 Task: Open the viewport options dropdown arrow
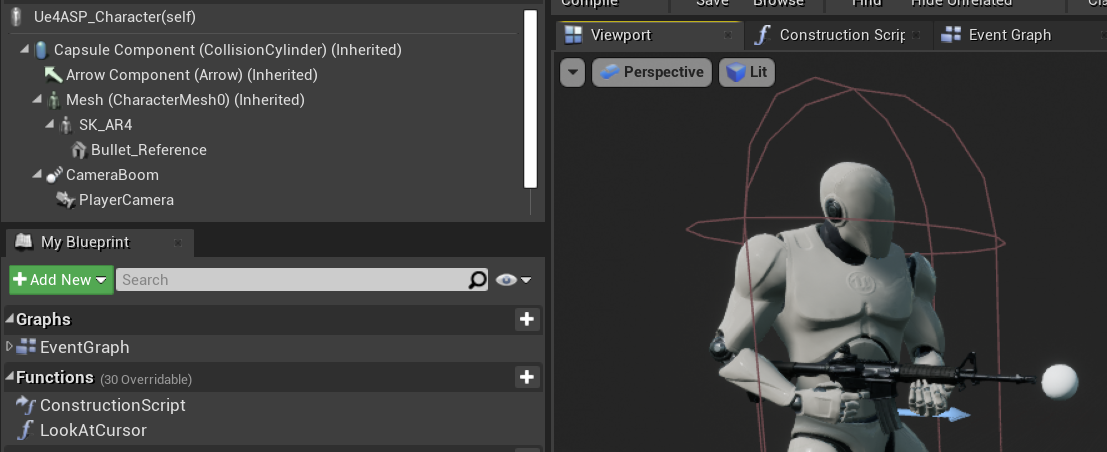pos(572,73)
